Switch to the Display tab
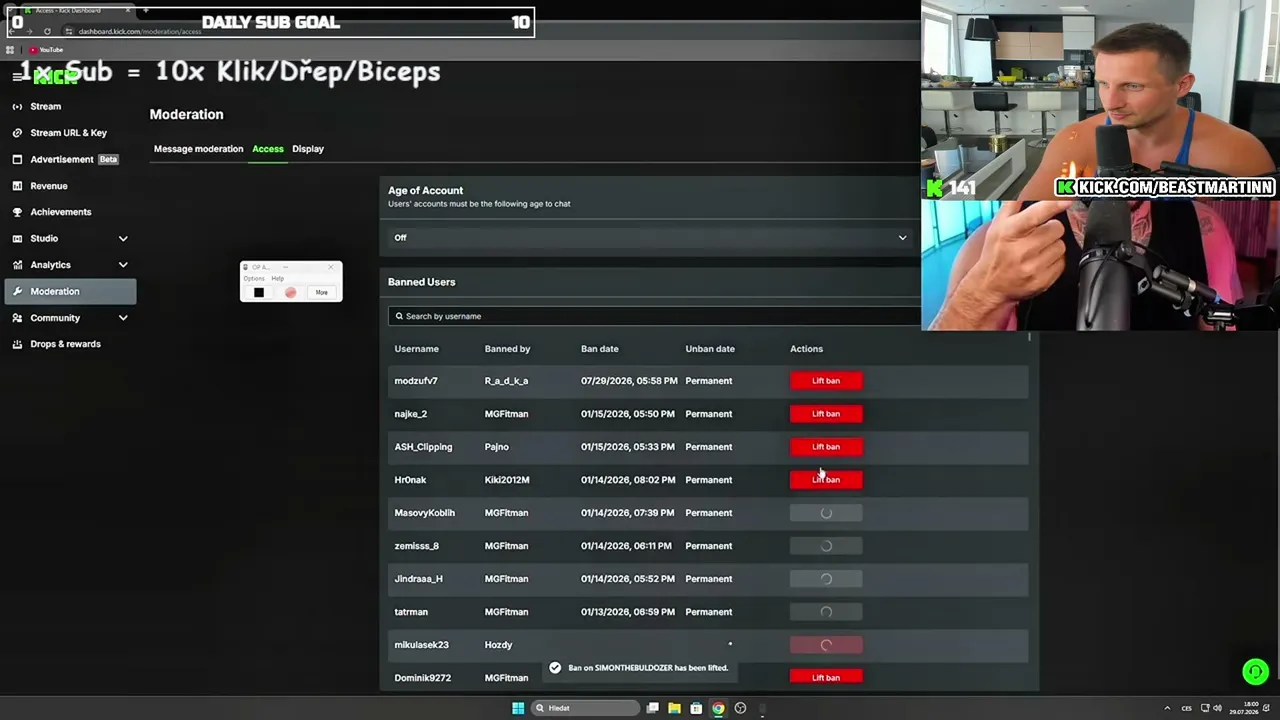 pos(308,149)
